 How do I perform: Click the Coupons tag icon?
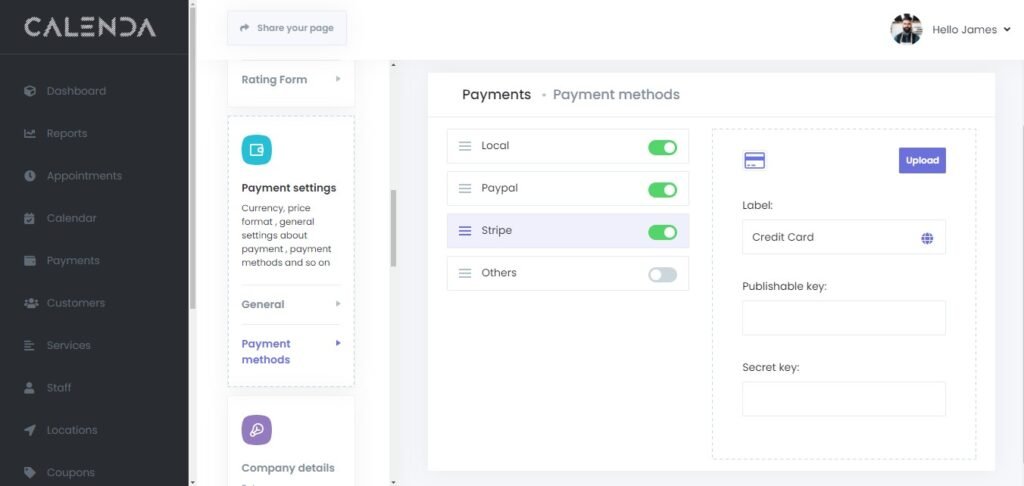[29, 472]
